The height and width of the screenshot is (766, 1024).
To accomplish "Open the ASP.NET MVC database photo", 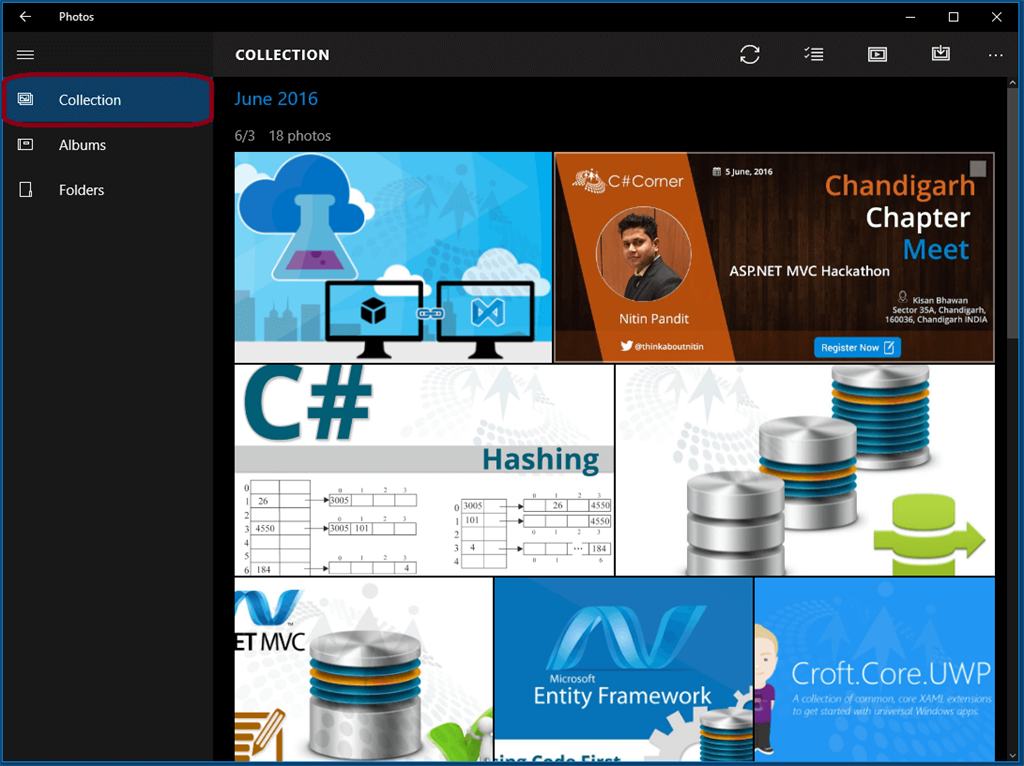I will click(x=364, y=669).
